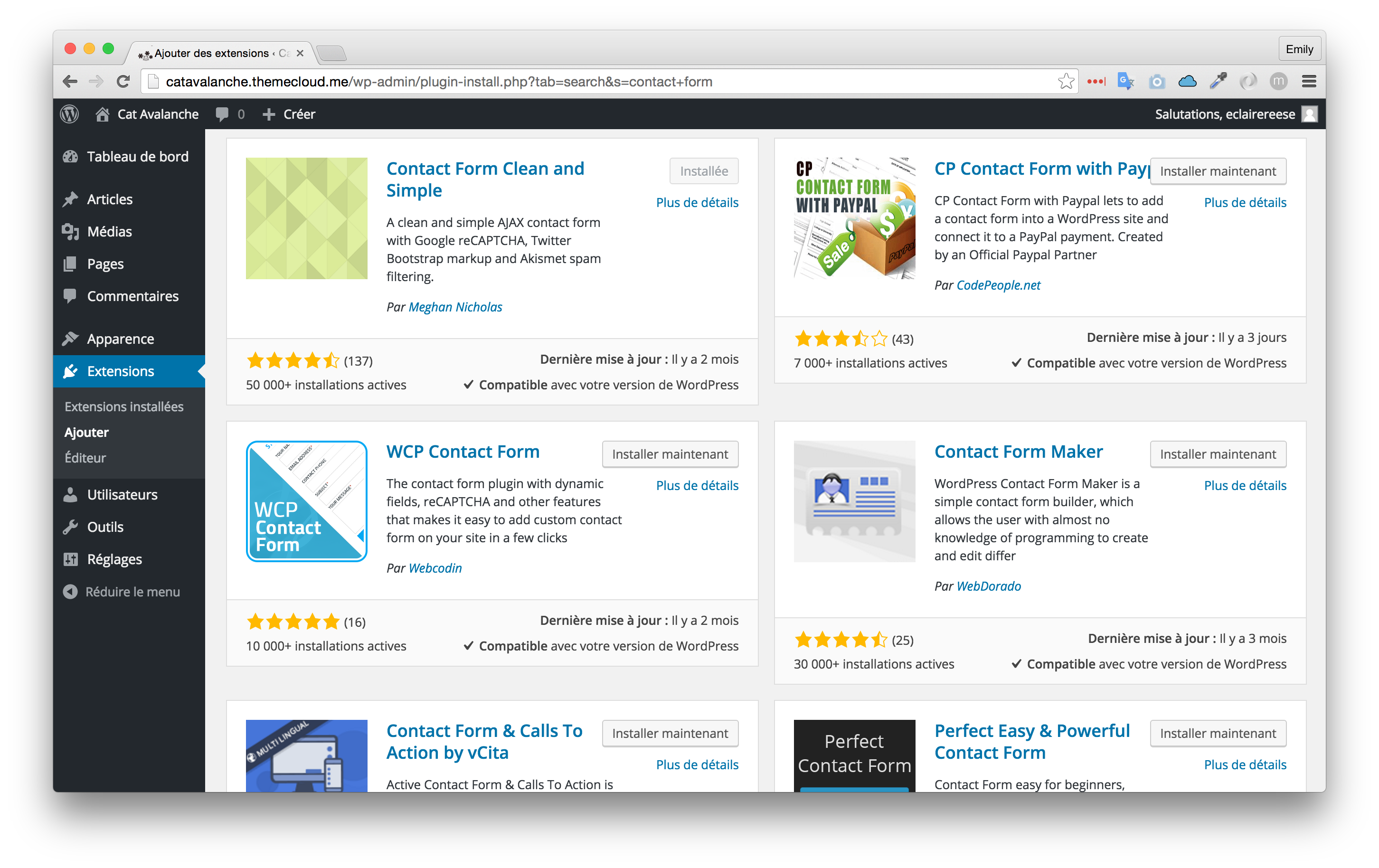Open Plus de détails for Contact Form Maker
The image size is (1379, 868).
[x=1245, y=485]
